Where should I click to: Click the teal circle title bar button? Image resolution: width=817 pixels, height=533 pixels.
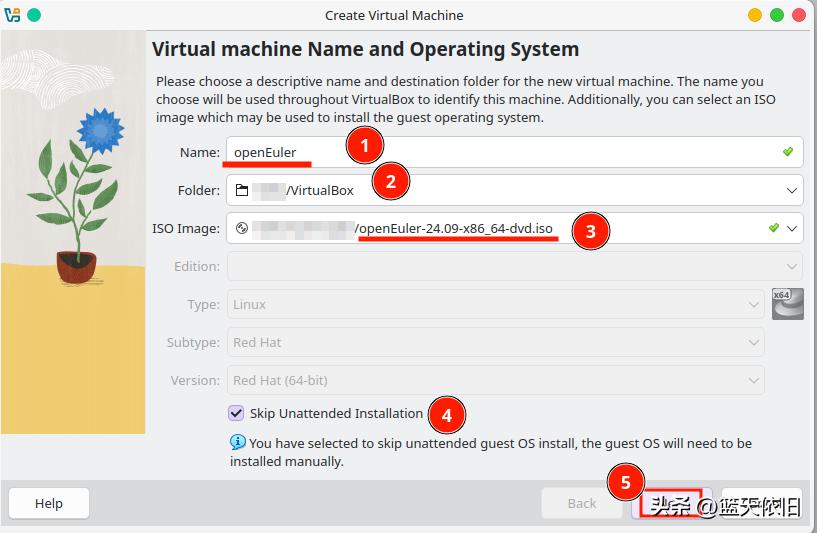coord(35,15)
